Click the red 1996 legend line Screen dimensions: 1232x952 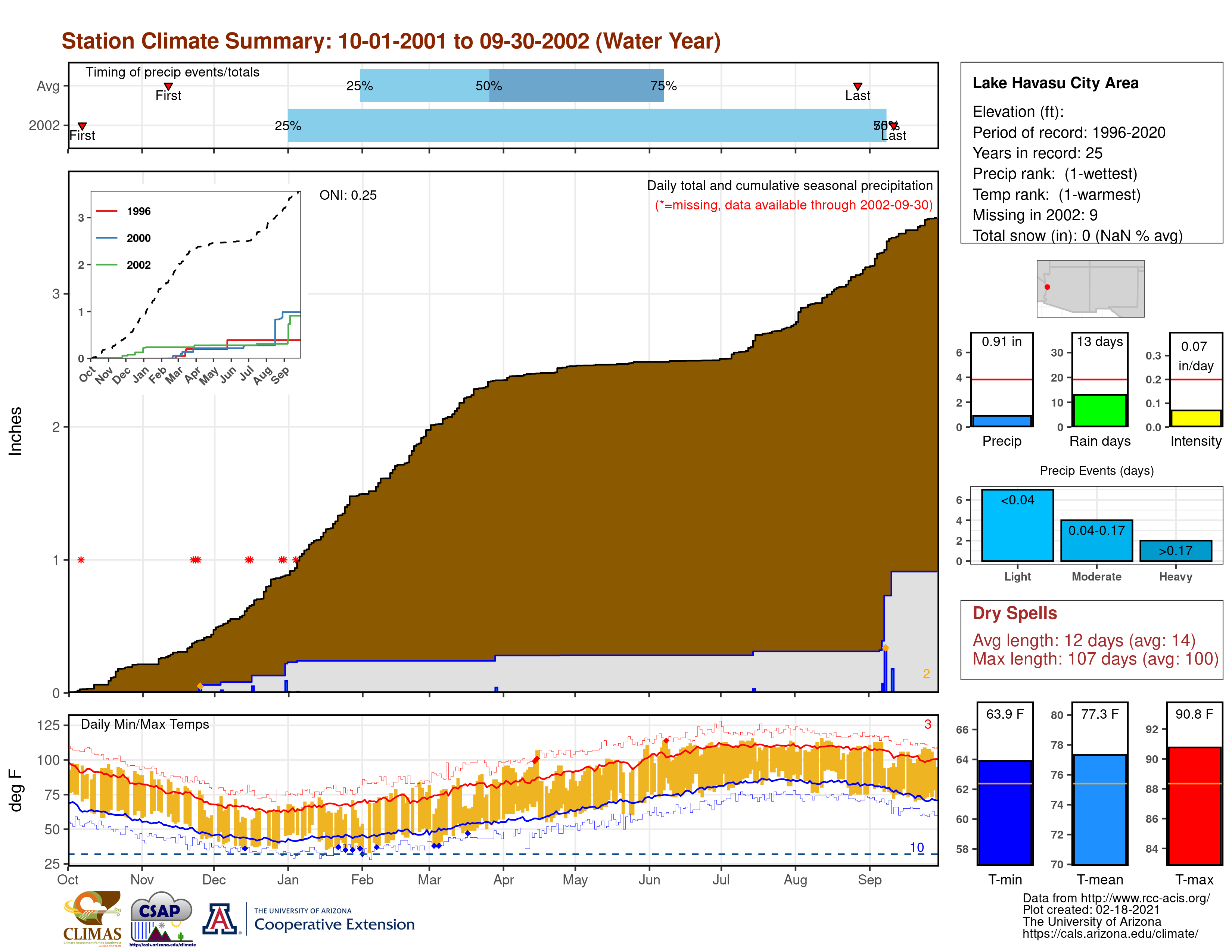[x=107, y=211]
